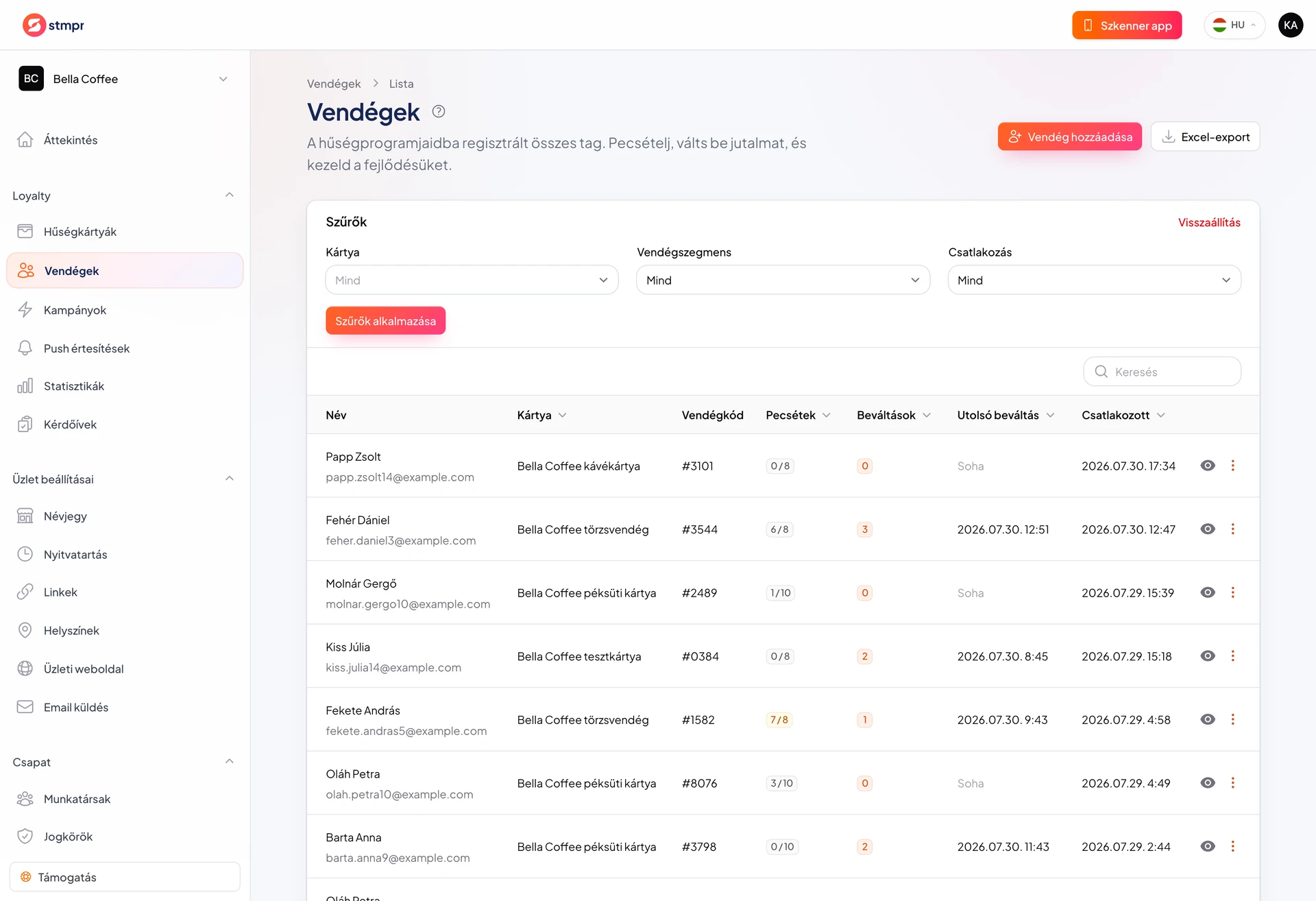This screenshot has height=901, width=1316.
Task: Open Email küldés in sidebar
Action: [x=125, y=707]
